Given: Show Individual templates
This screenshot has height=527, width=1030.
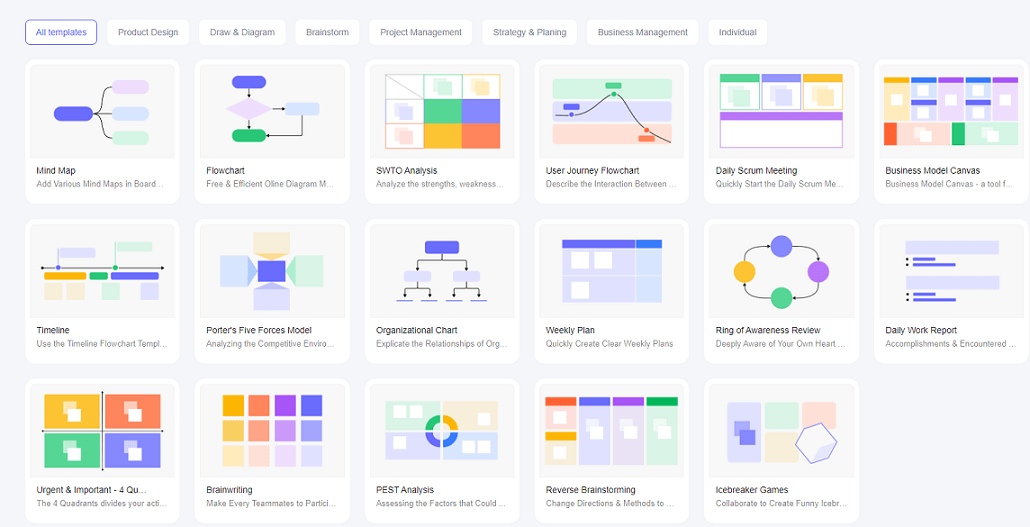Looking at the screenshot, I should pos(737,32).
